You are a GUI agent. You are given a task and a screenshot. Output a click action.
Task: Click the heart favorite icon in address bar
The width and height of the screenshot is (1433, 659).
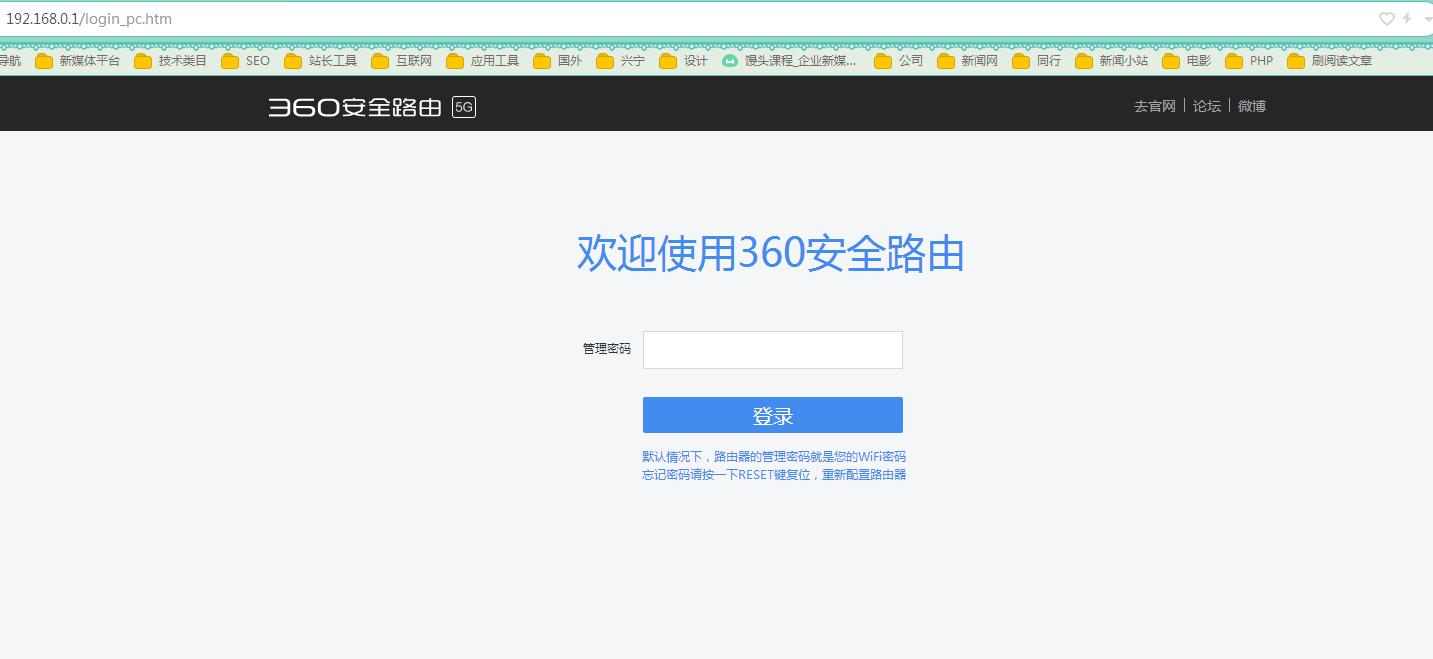coord(1387,19)
